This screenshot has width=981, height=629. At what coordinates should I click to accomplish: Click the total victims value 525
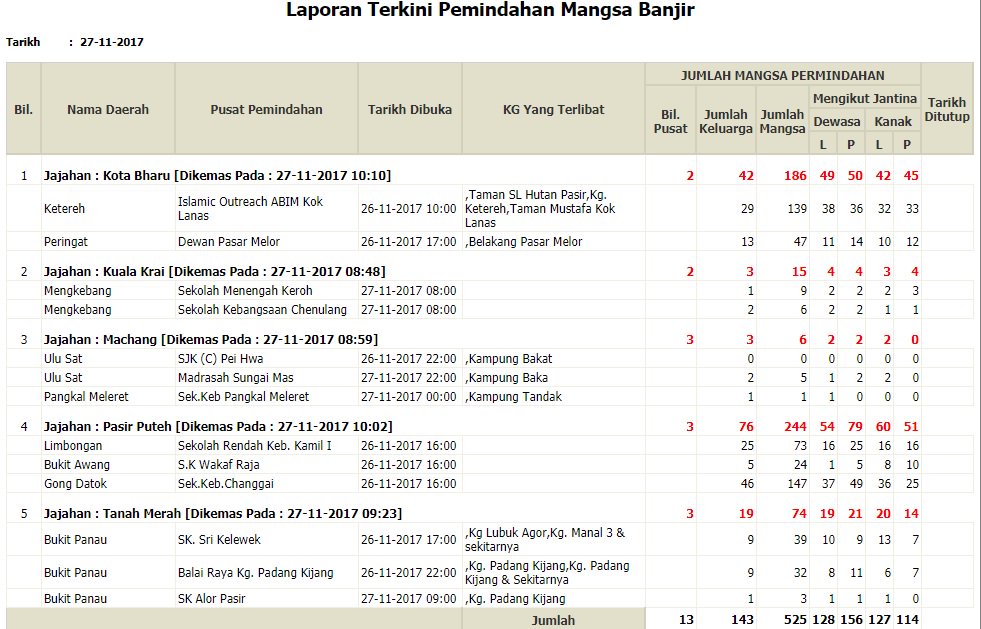click(795, 620)
